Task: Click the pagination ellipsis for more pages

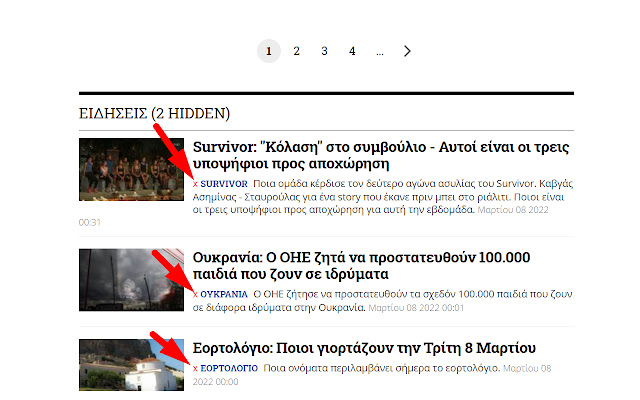Action: (380, 53)
